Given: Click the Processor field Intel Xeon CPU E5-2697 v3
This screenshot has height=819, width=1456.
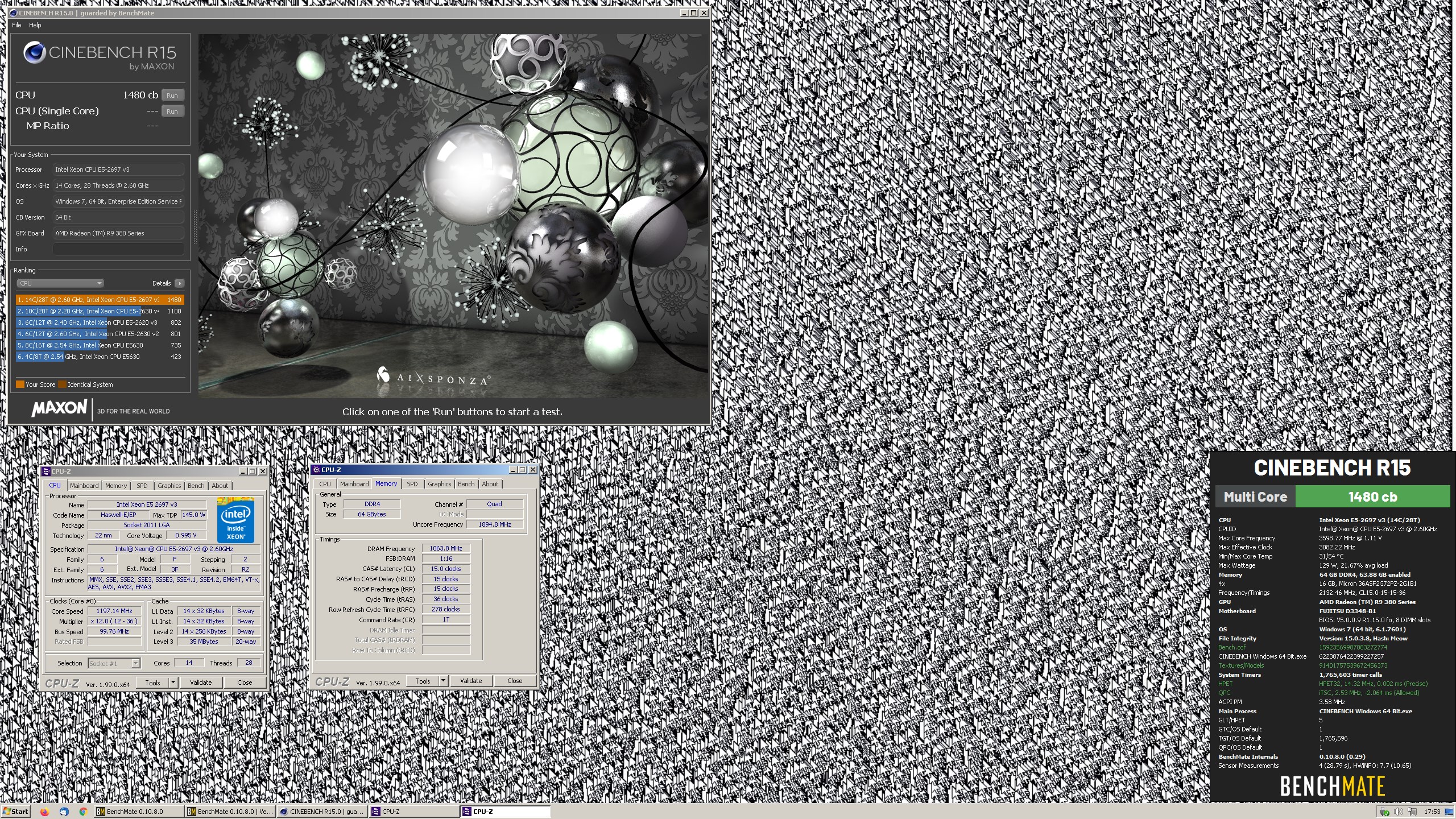Looking at the screenshot, I should click(x=118, y=169).
